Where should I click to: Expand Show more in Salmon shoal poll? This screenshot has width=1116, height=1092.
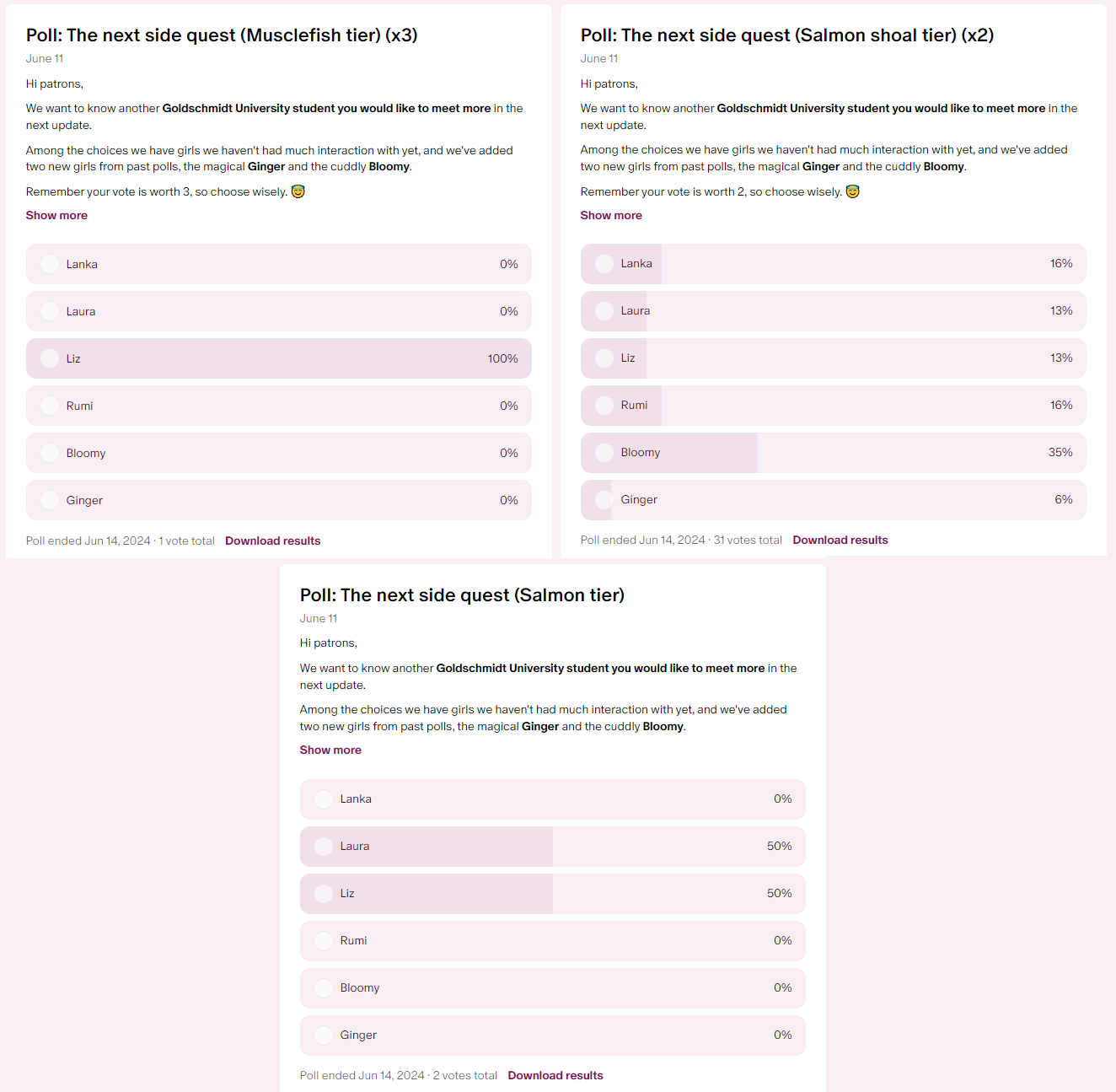tap(611, 215)
